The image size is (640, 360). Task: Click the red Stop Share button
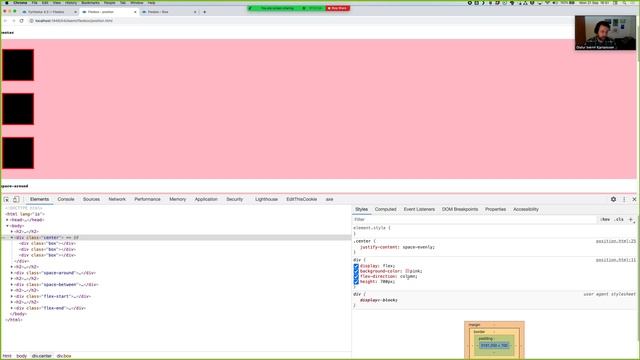338,8
